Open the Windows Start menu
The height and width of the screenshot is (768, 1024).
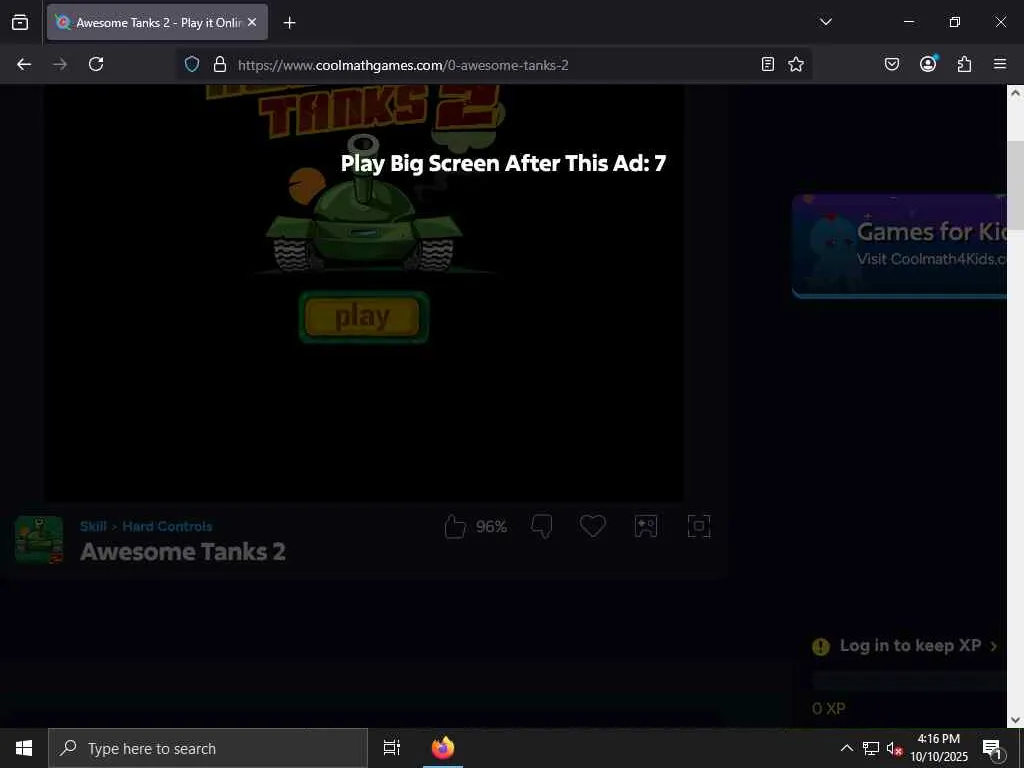pyautogui.click(x=24, y=748)
